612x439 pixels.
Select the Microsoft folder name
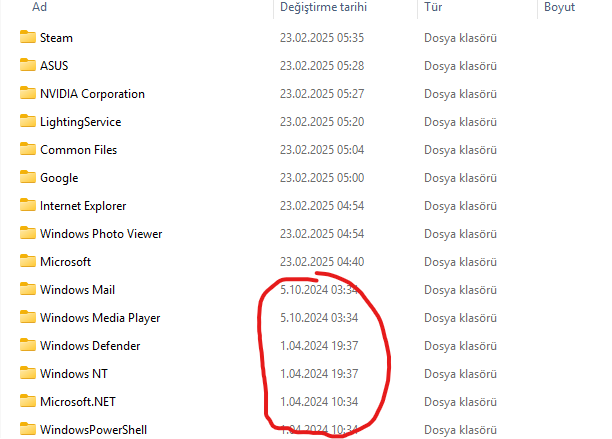pos(66,262)
